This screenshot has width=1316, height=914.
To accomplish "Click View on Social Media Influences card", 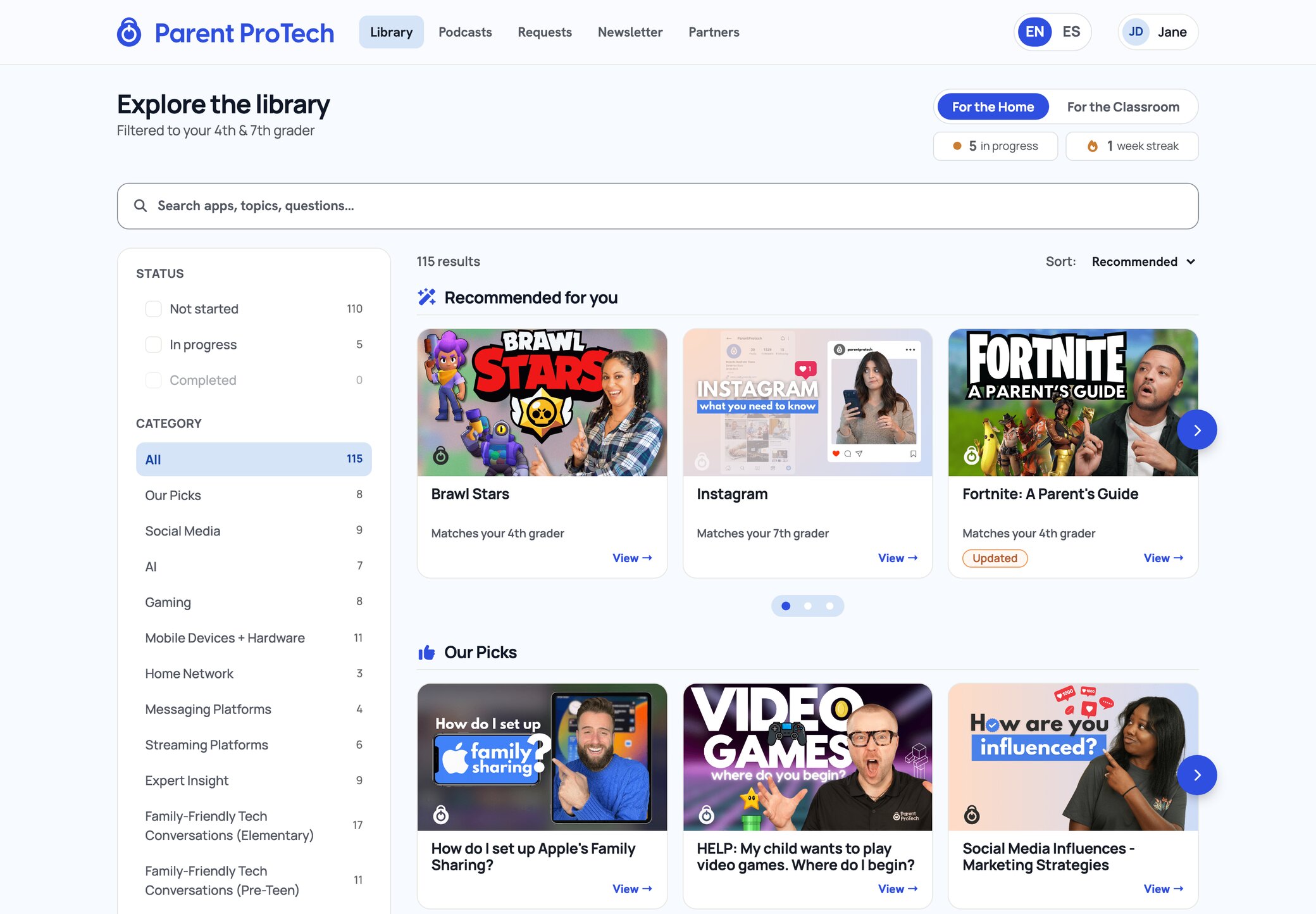I will pyautogui.click(x=1164, y=889).
